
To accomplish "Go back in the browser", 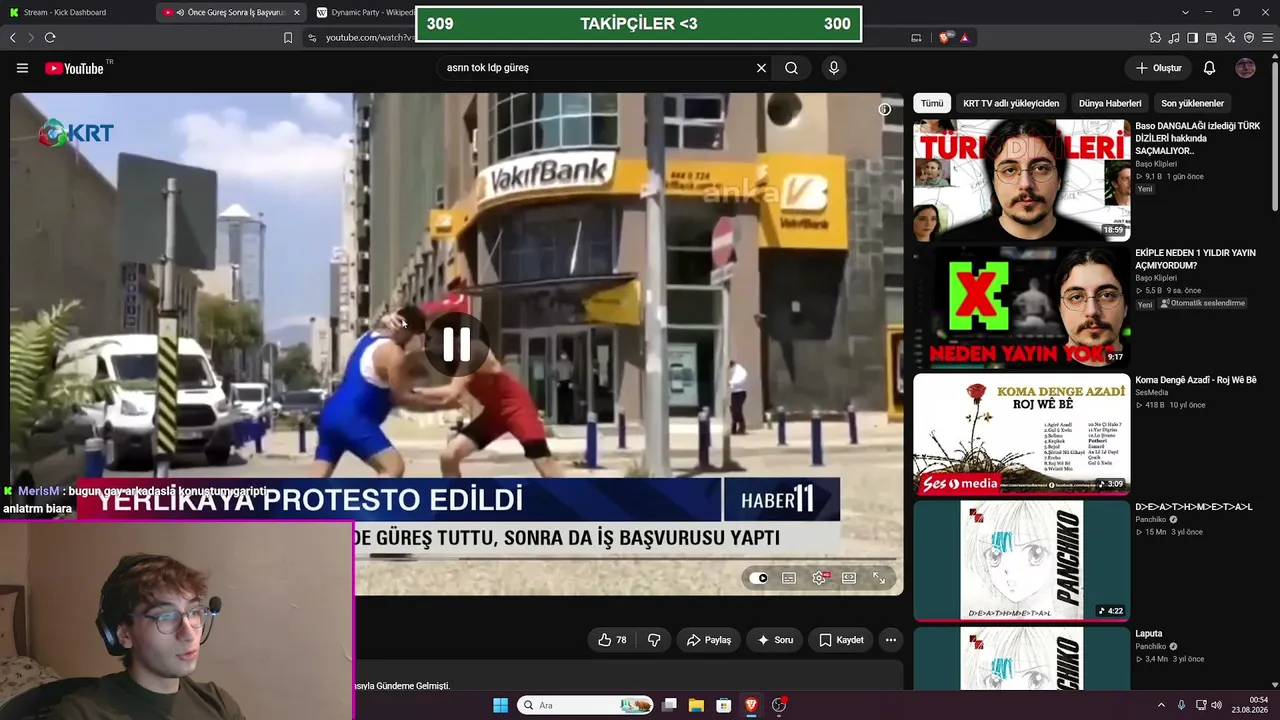I will pos(13,37).
